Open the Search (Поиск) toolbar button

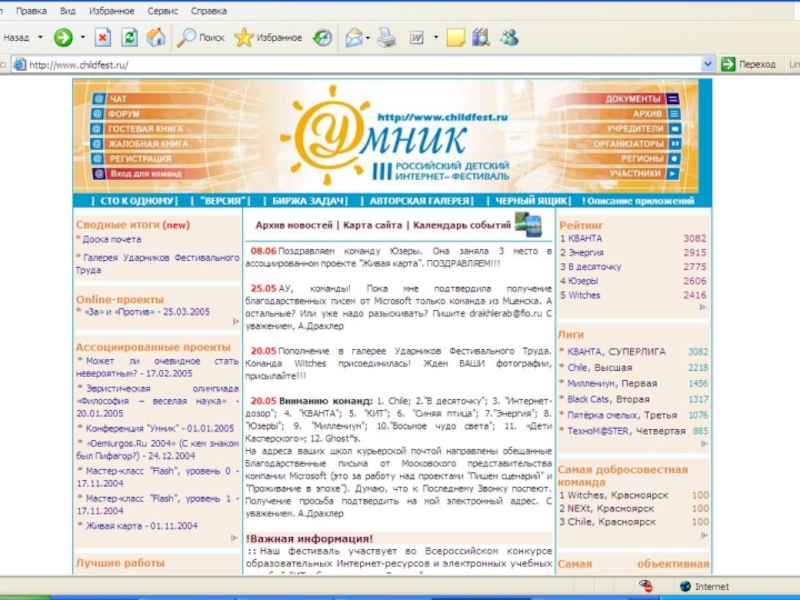coord(201,38)
